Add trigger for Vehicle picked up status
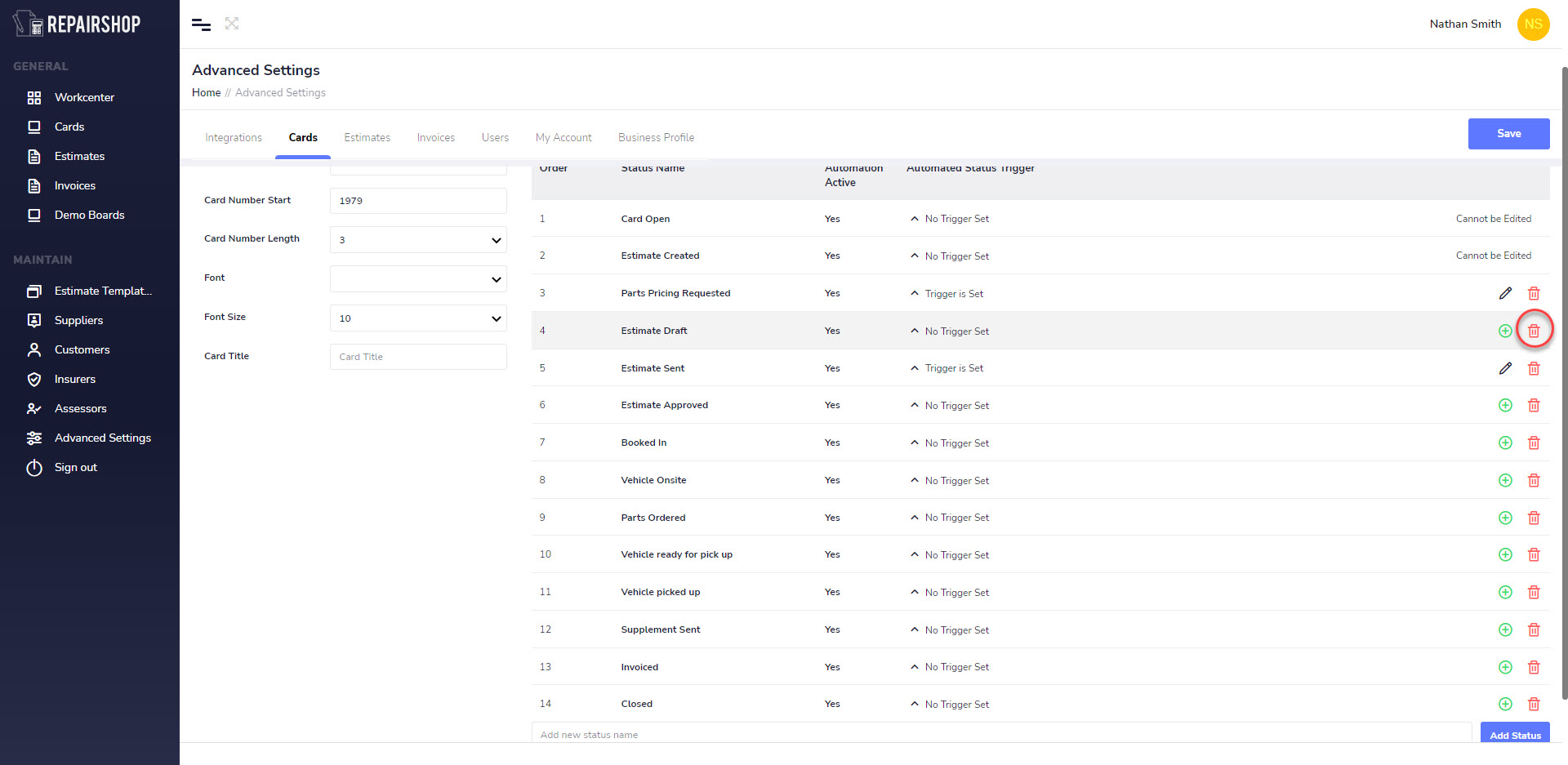This screenshot has height=765, width=1568. (1505, 592)
